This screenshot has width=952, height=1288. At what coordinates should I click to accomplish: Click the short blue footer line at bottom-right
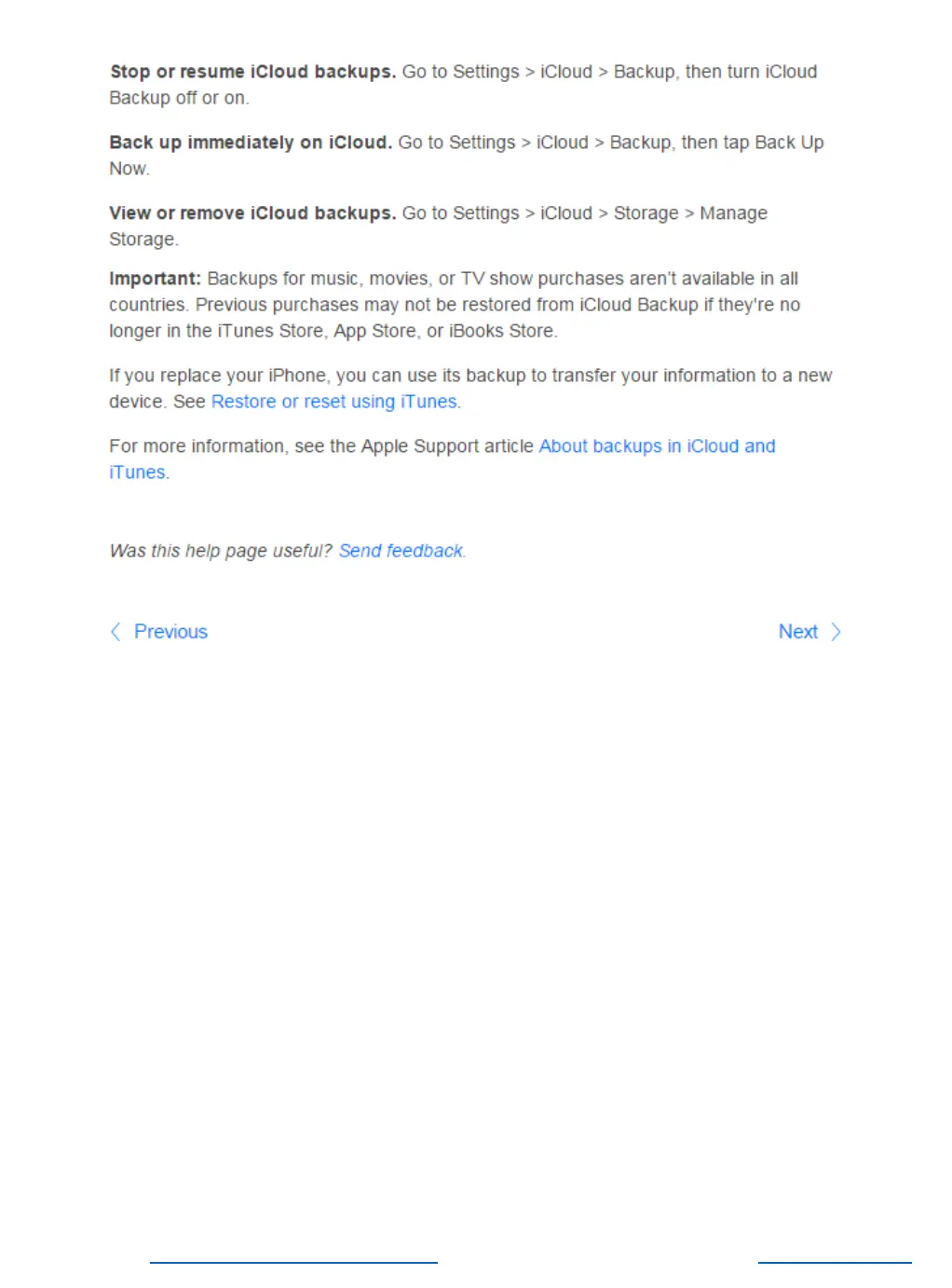835,1263
